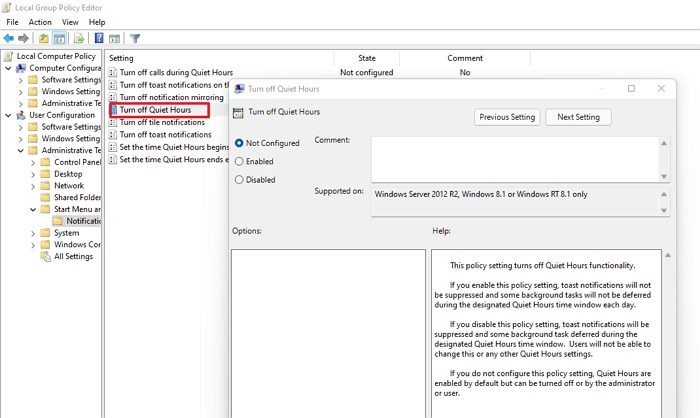Select the Windows Components tree item
Image resolution: width=700 pixels, height=418 pixels.
[x=77, y=245]
